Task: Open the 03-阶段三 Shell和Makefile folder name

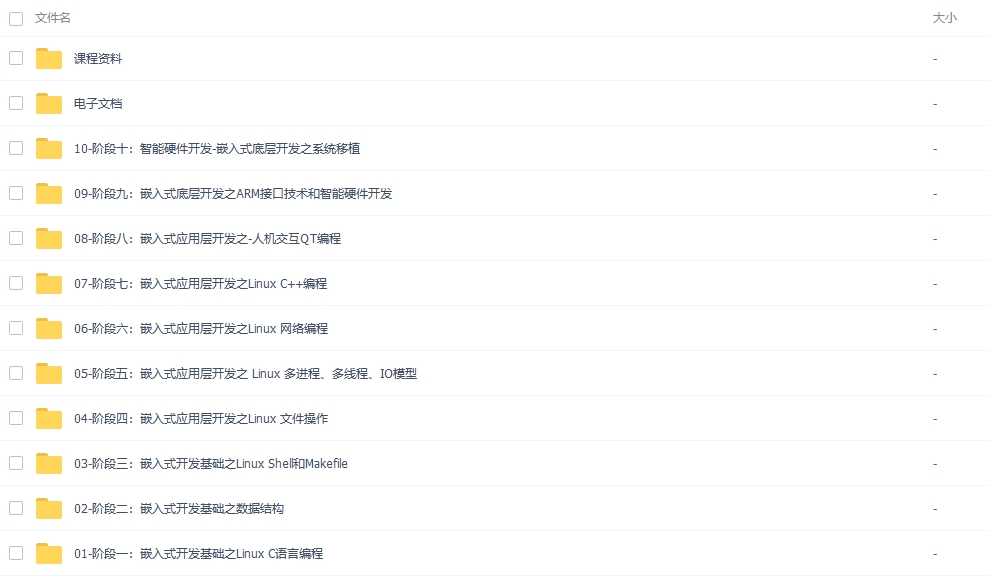Action: 210,464
